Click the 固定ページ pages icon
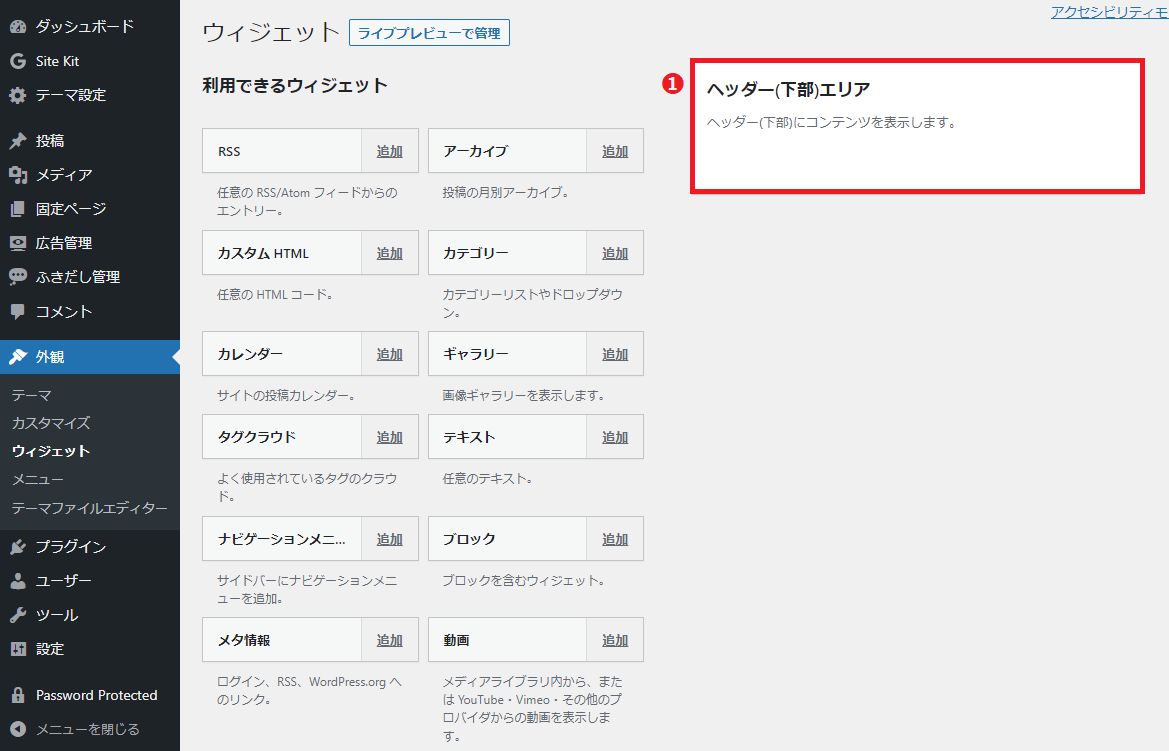 tap(18, 209)
